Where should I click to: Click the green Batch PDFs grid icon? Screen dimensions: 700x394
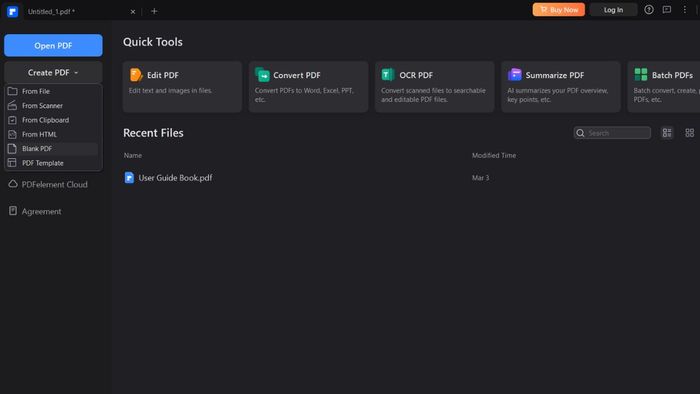[x=641, y=75]
